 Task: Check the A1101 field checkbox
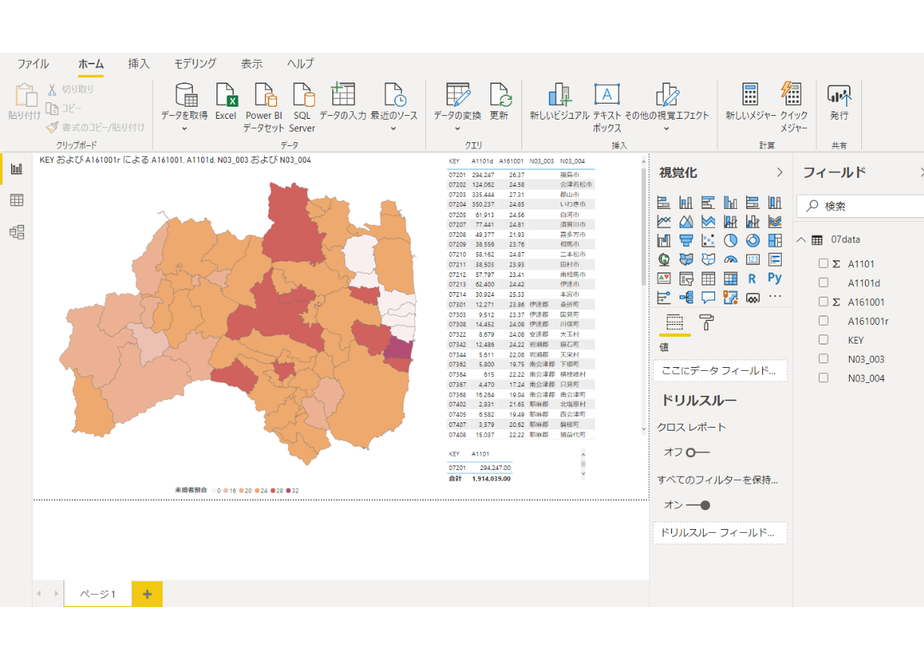[823, 263]
